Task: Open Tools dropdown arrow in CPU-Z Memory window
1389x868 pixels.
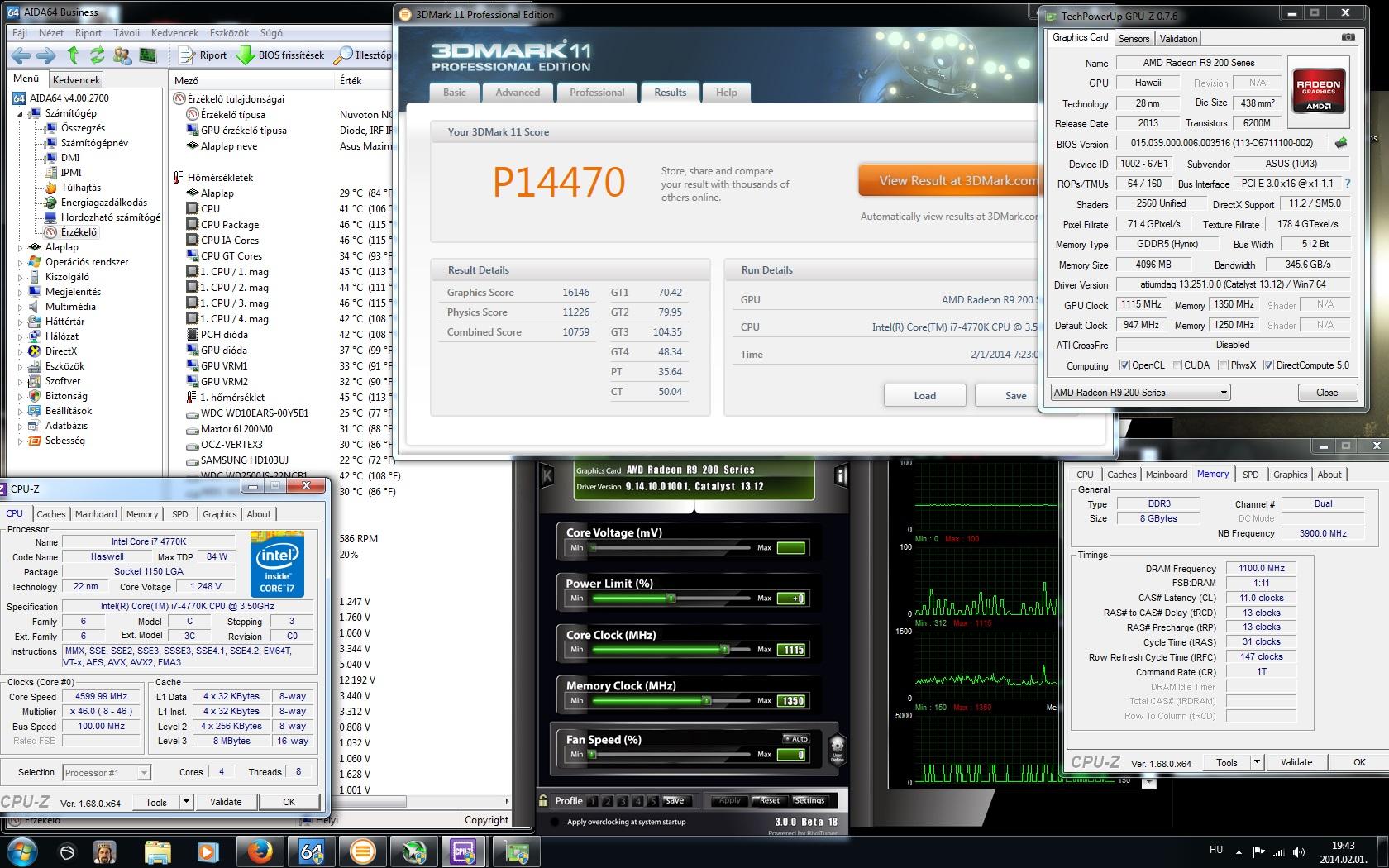Action: (x=1257, y=762)
